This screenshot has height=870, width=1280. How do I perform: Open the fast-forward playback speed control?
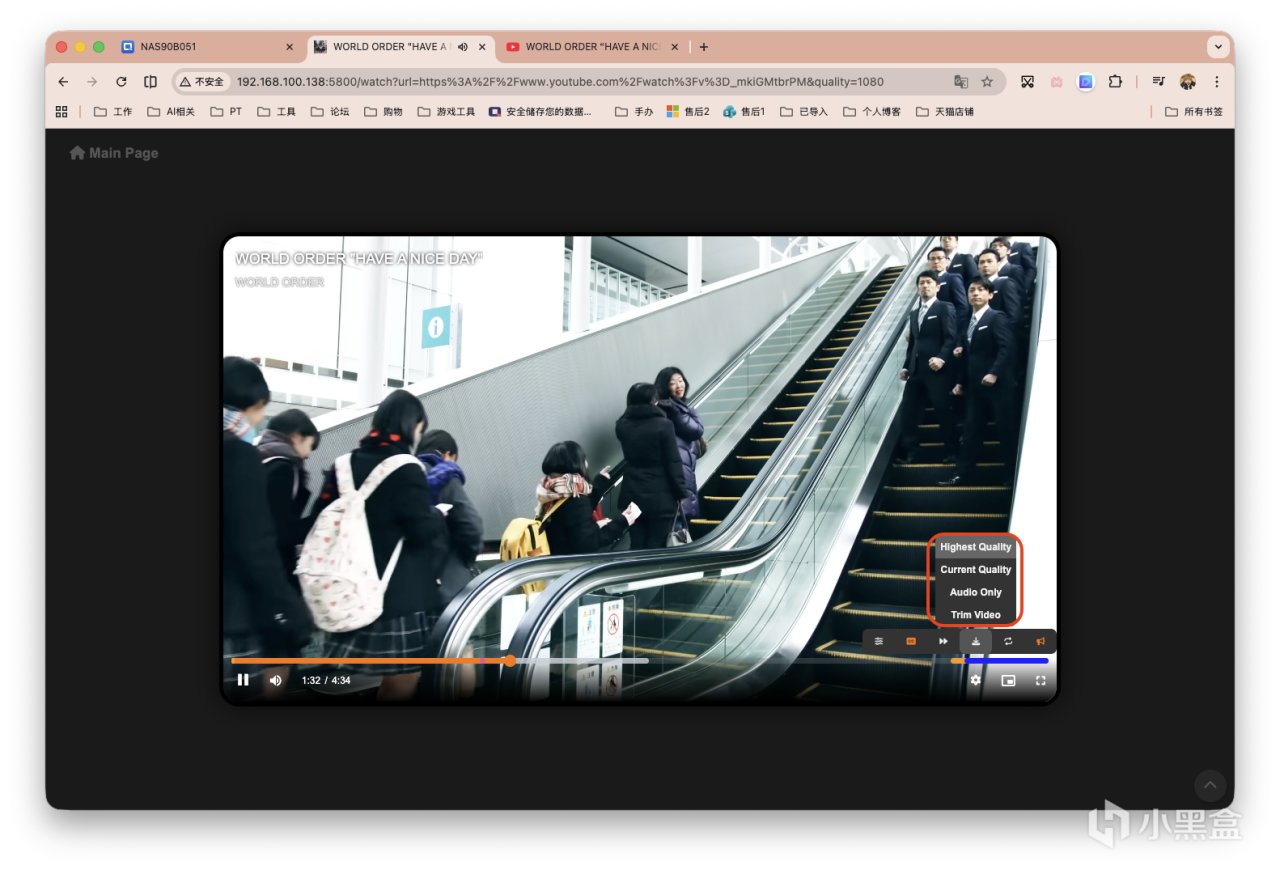943,641
